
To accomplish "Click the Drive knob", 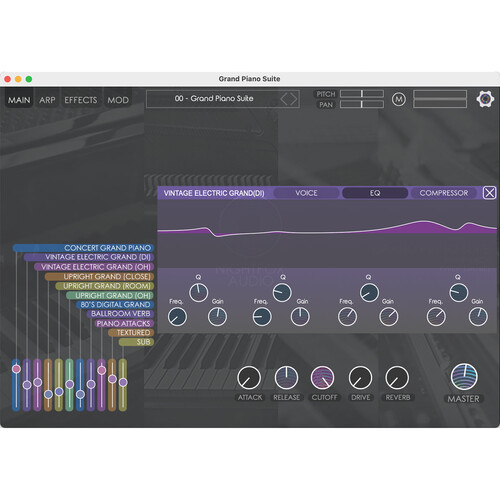I will (x=360, y=378).
